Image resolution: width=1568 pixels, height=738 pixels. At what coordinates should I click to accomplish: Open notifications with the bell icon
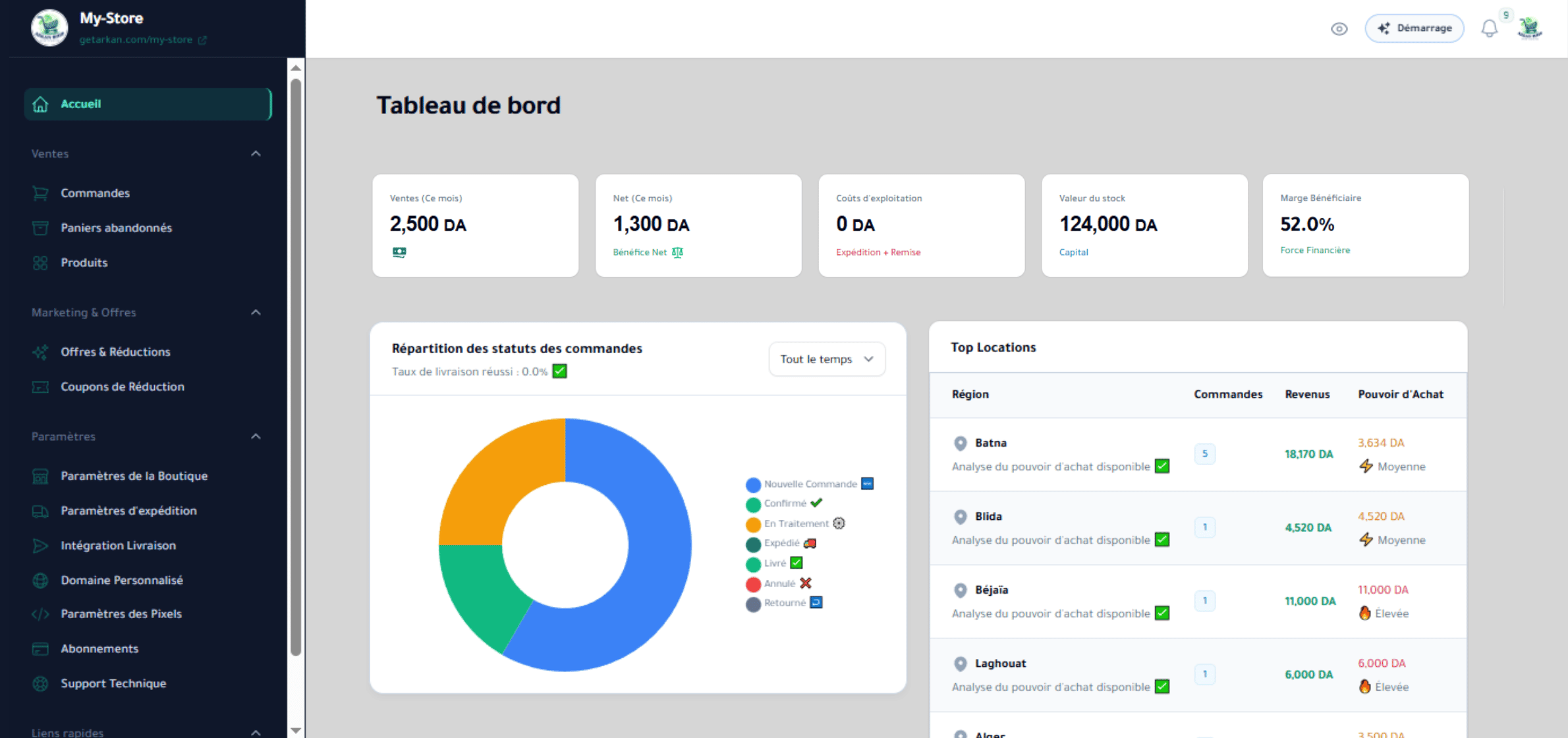click(1489, 28)
